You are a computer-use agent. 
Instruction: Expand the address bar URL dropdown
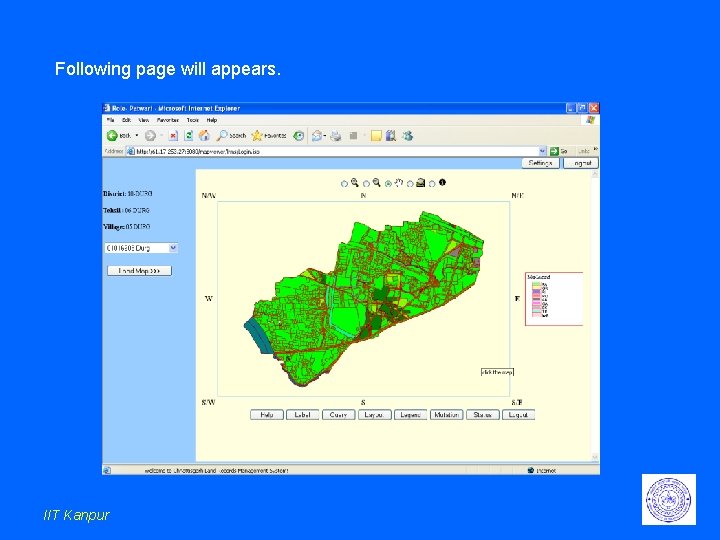(x=542, y=151)
